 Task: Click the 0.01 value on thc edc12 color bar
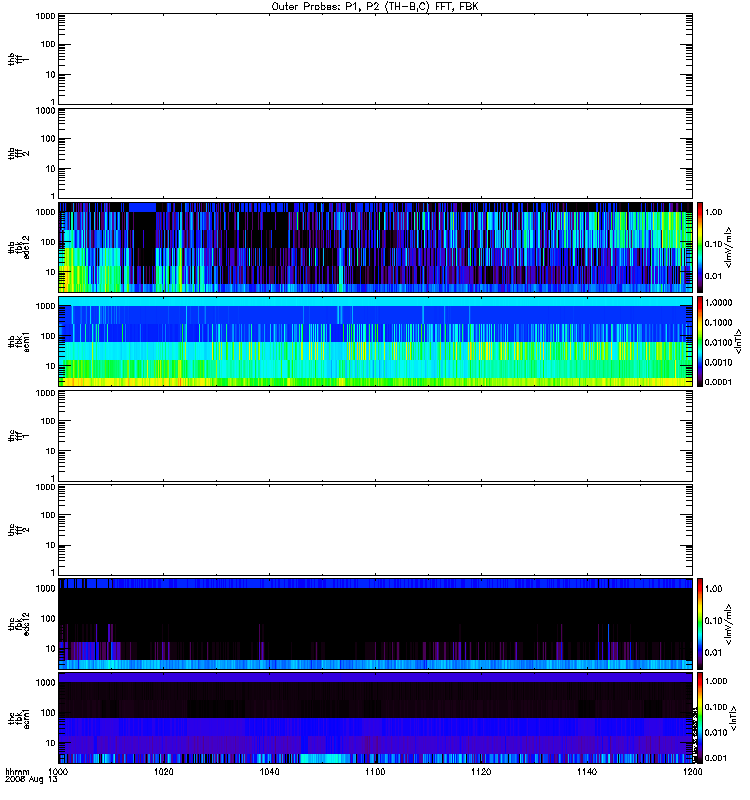[x=714, y=653]
